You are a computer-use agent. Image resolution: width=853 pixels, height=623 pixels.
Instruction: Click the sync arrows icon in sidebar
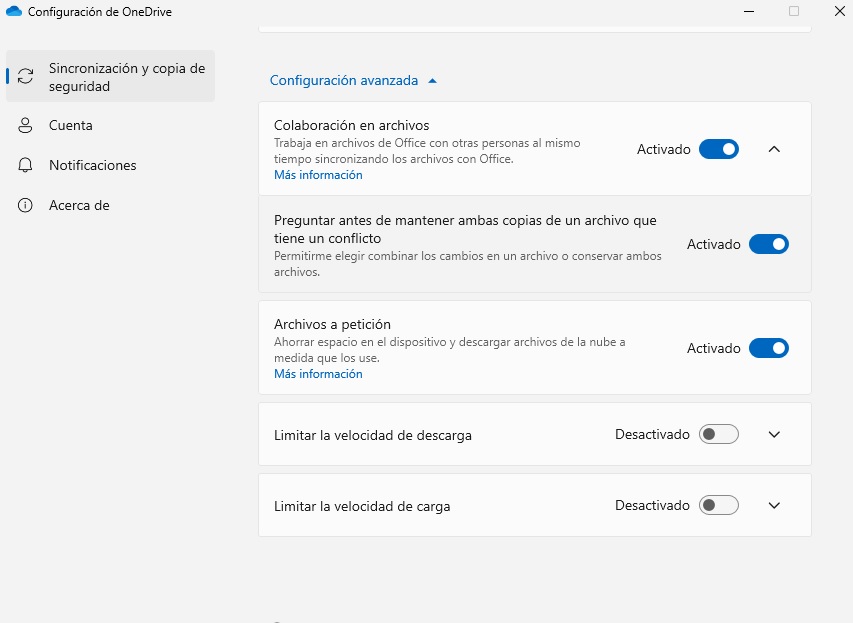[x=25, y=76]
